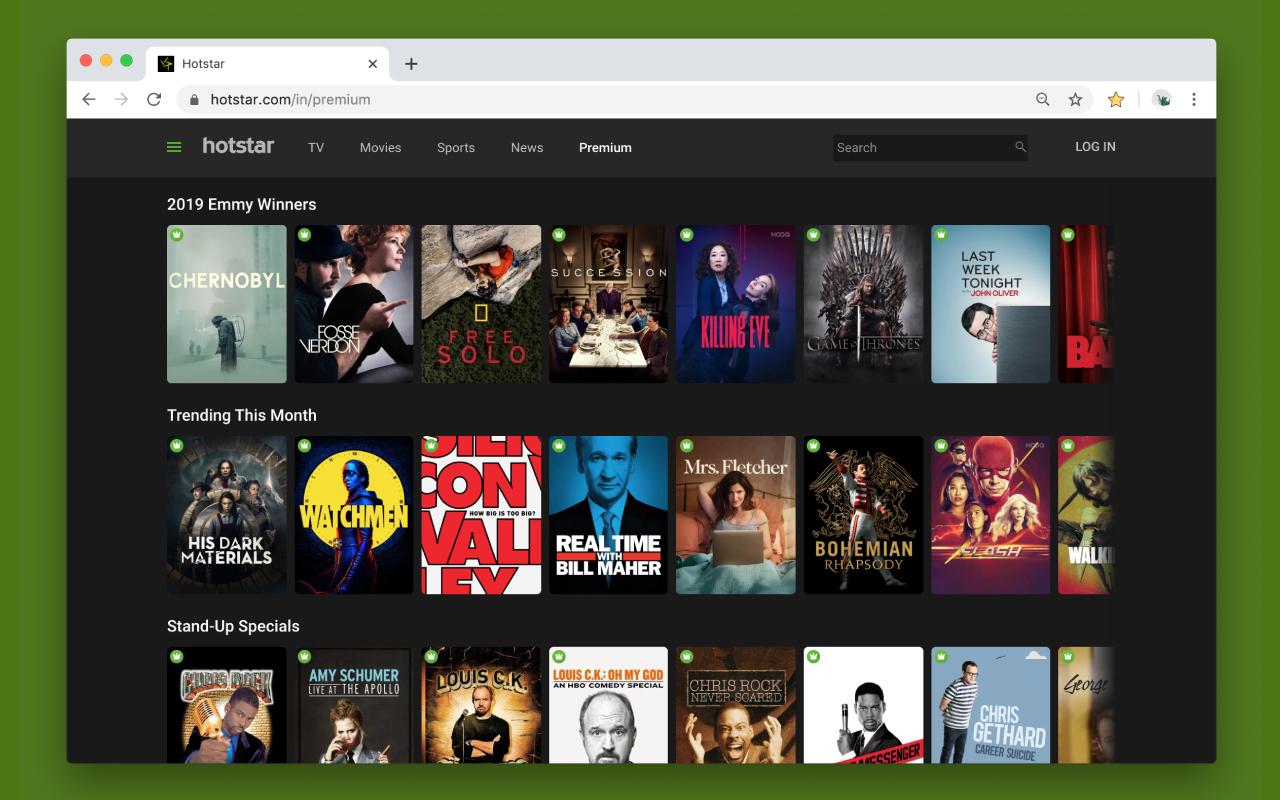This screenshot has width=1280, height=800.
Task: Click the premium crown badge on the Watchmen poster
Action: point(304,446)
